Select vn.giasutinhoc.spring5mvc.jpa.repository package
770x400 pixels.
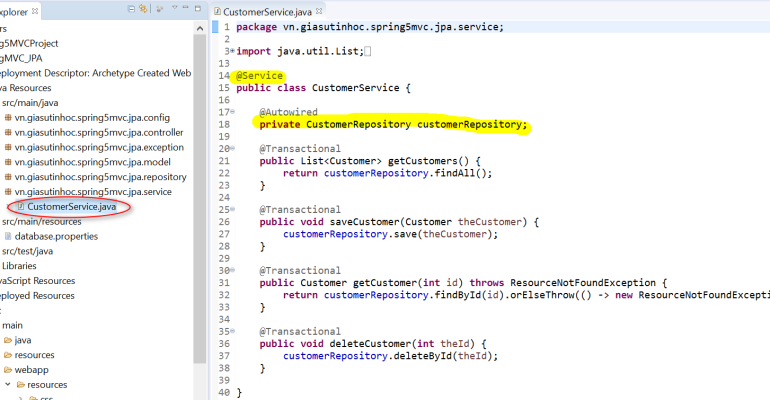coord(101,176)
